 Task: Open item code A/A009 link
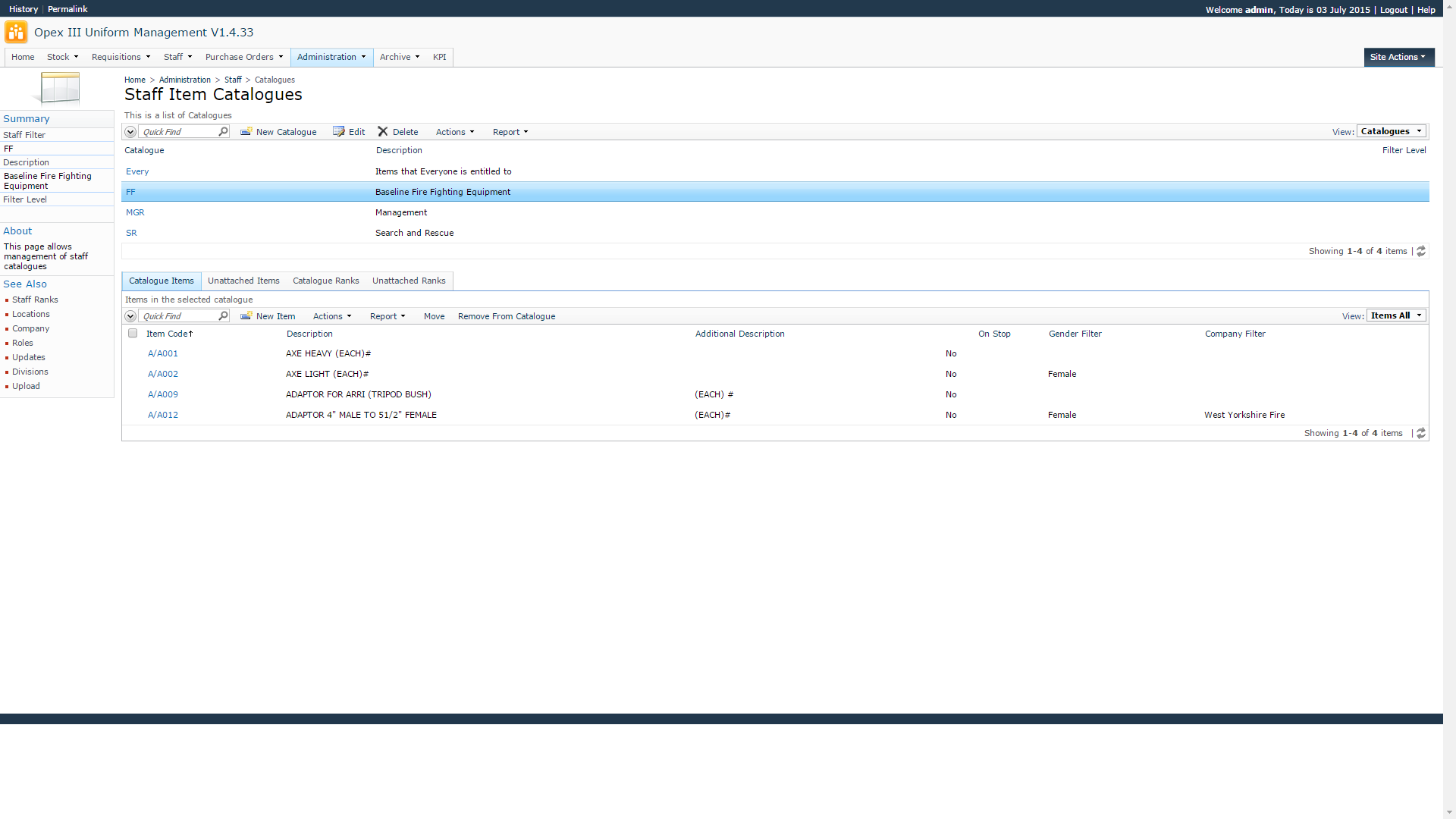tap(163, 394)
